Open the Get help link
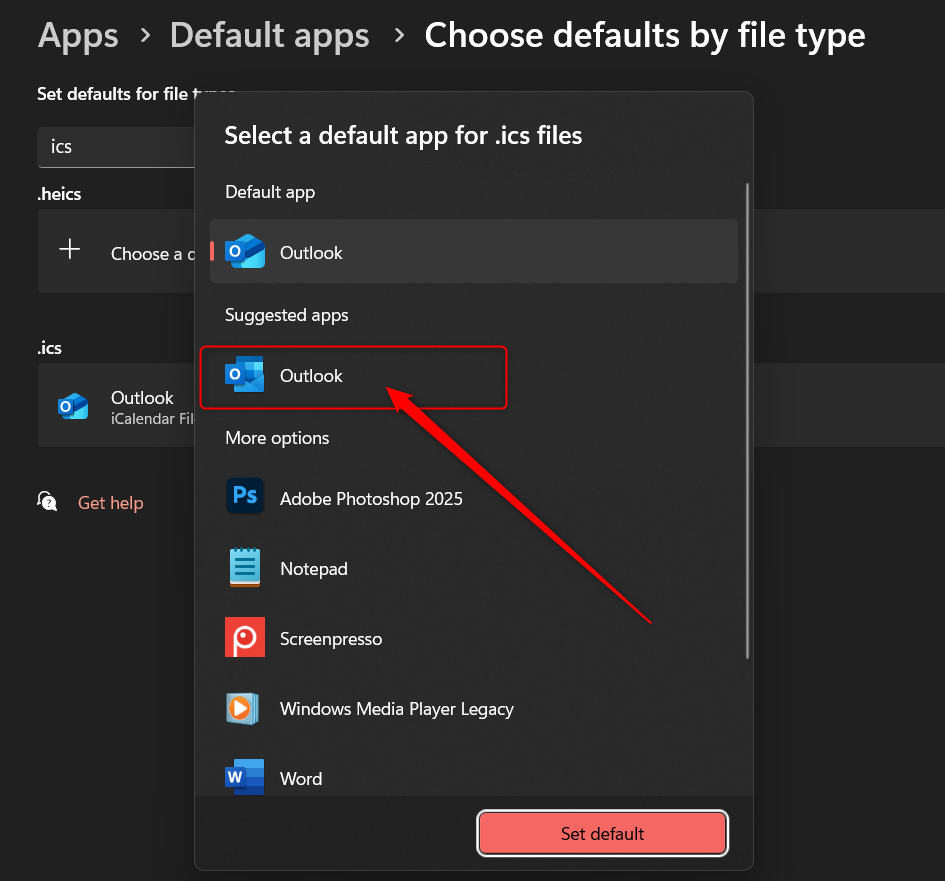This screenshot has width=945, height=881. tap(110, 502)
